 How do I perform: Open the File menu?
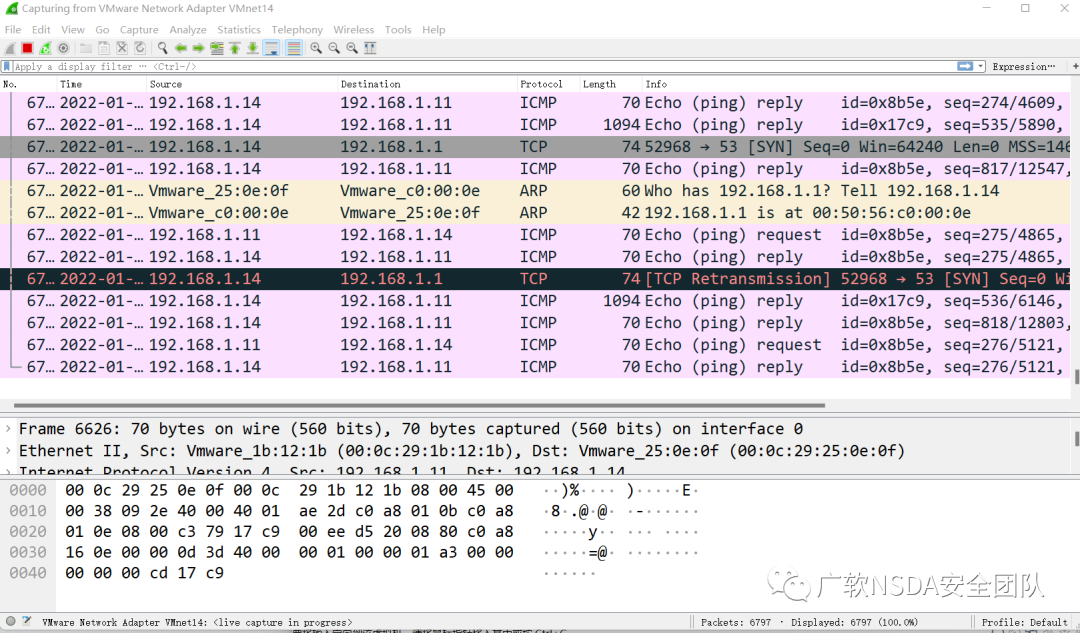(13, 30)
